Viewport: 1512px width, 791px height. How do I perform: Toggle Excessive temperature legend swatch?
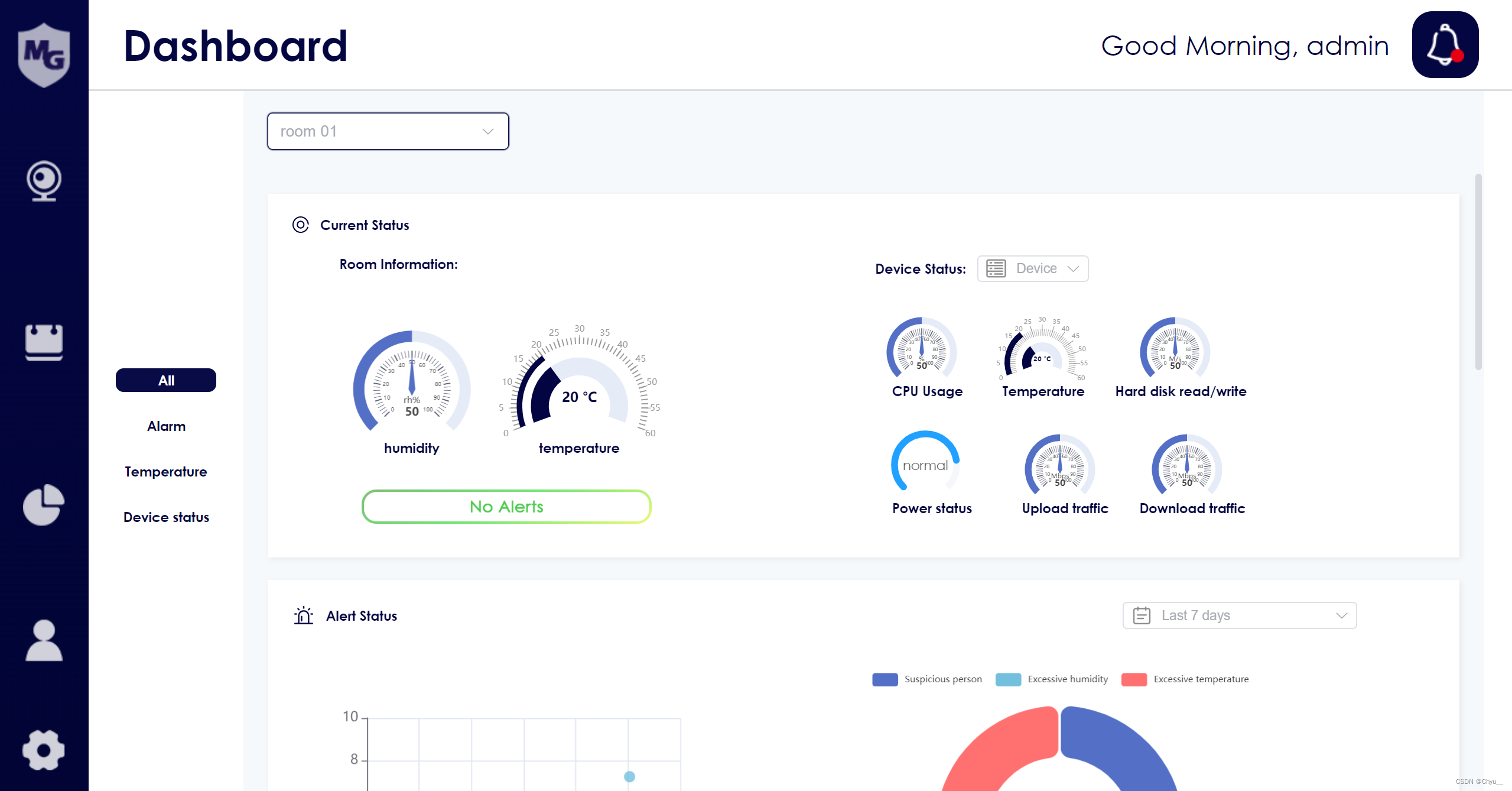coord(1134,679)
